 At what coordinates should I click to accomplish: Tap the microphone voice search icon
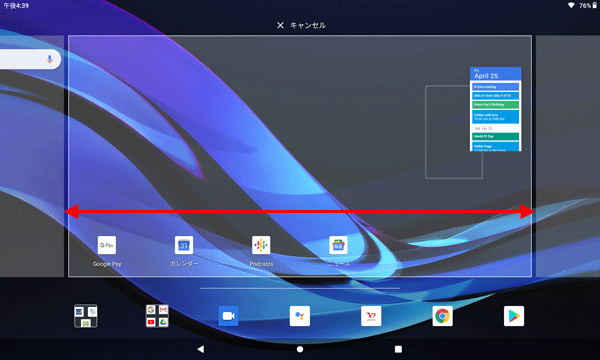49,59
